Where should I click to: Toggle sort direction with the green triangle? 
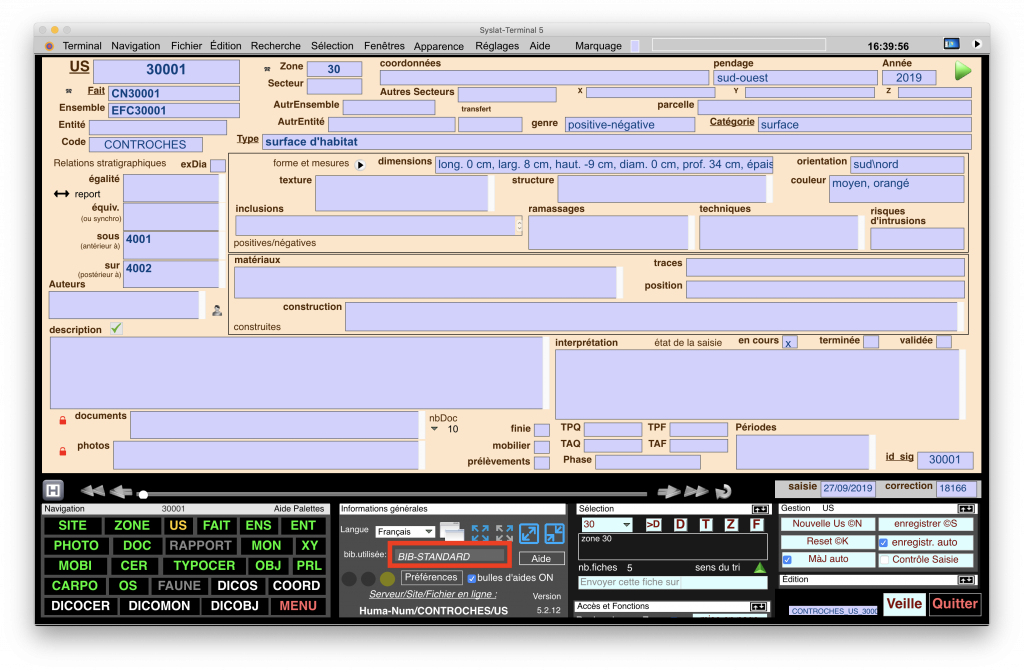pyautogui.click(x=760, y=568)
